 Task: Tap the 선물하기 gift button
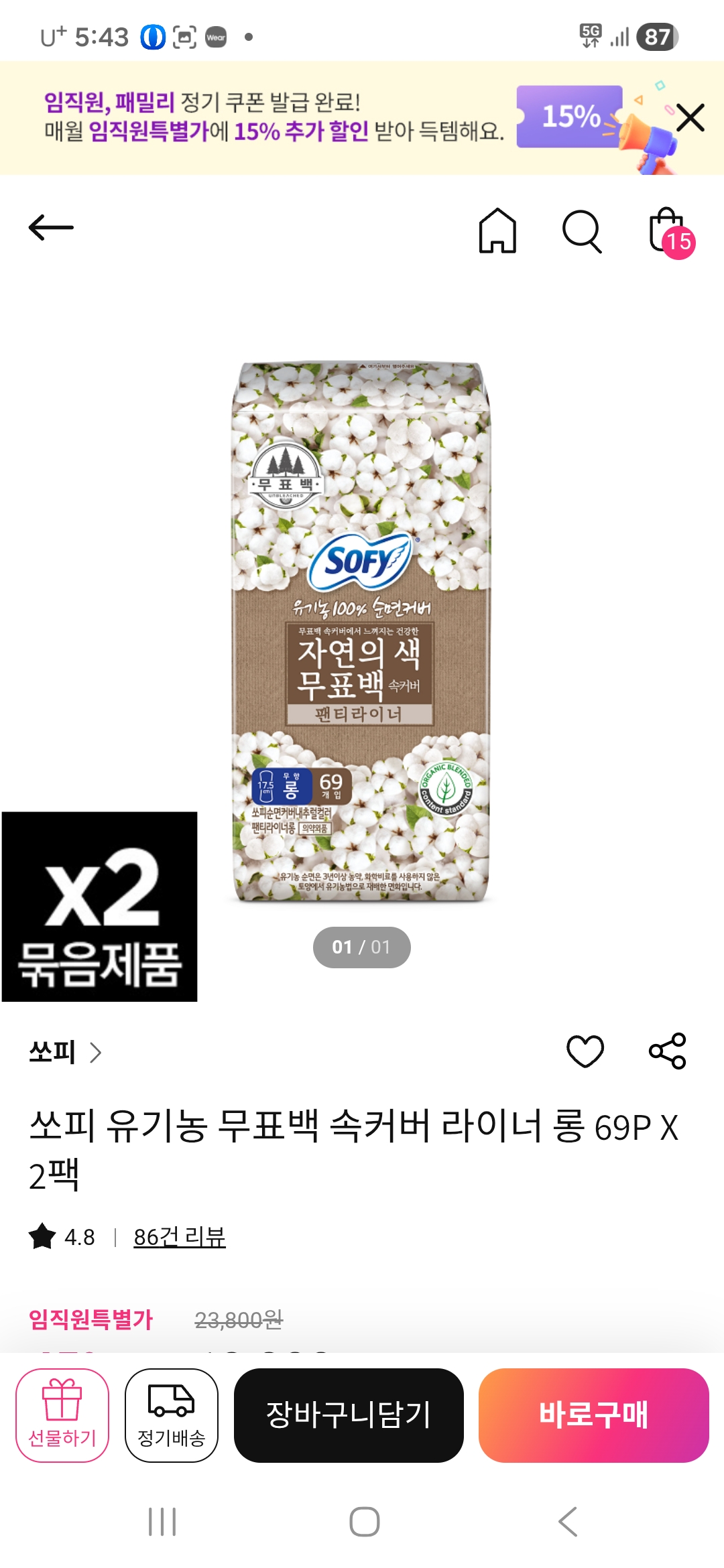pos(62,1415)
